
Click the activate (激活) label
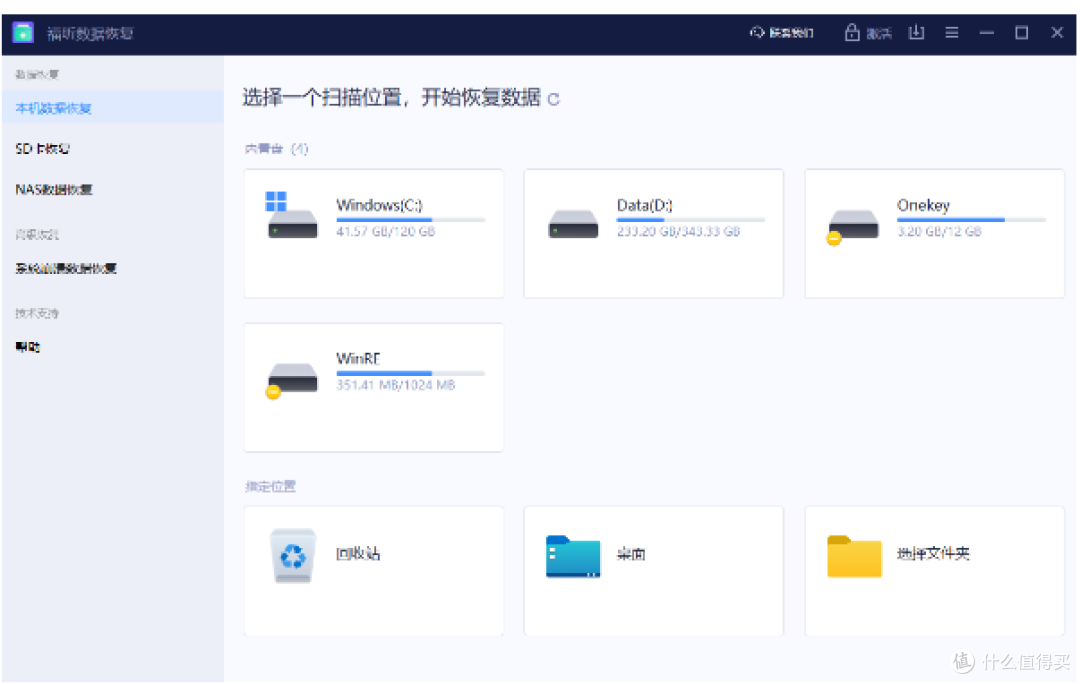[x=879, y=33]
